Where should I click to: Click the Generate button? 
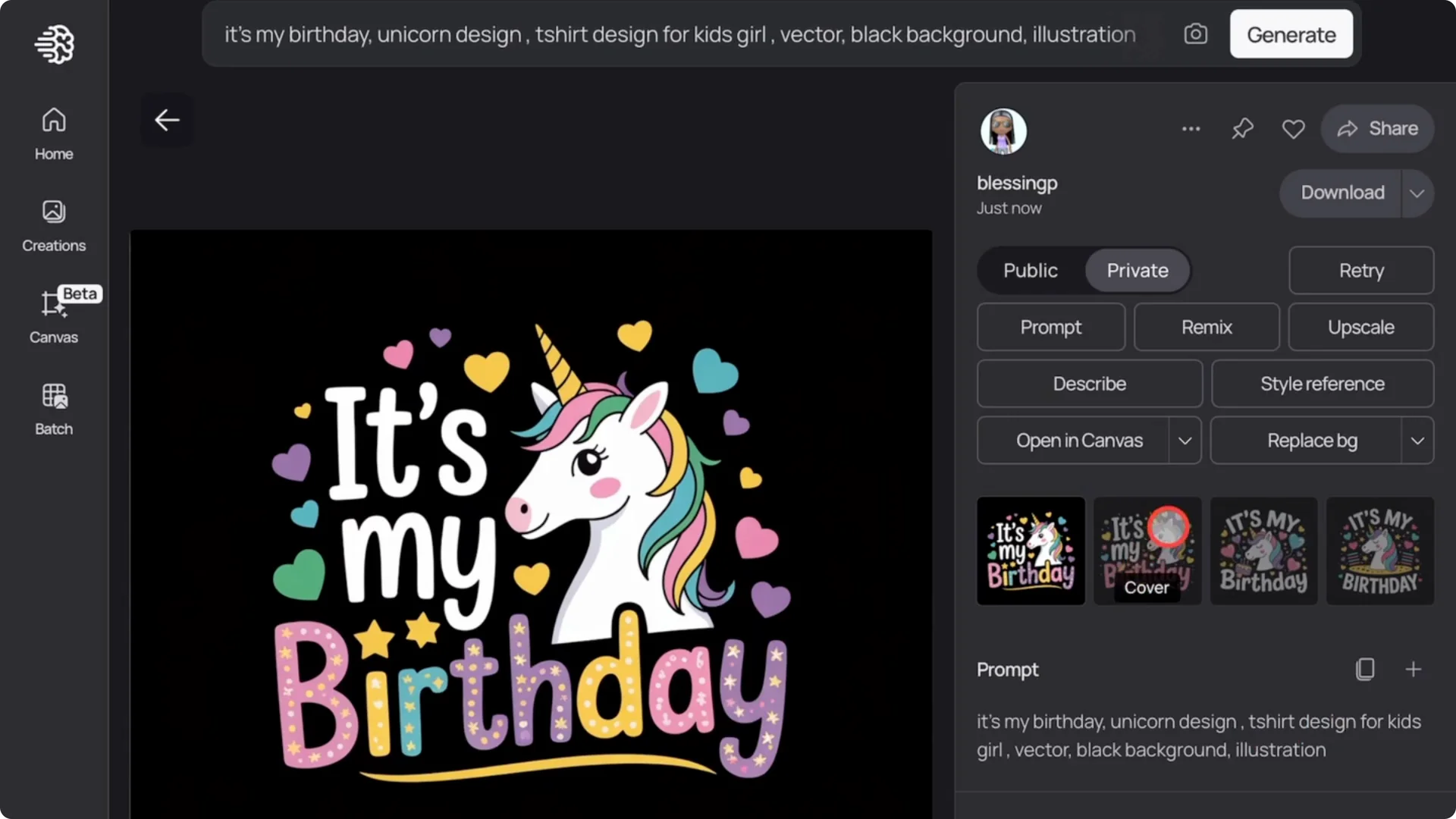(1291, 33)
